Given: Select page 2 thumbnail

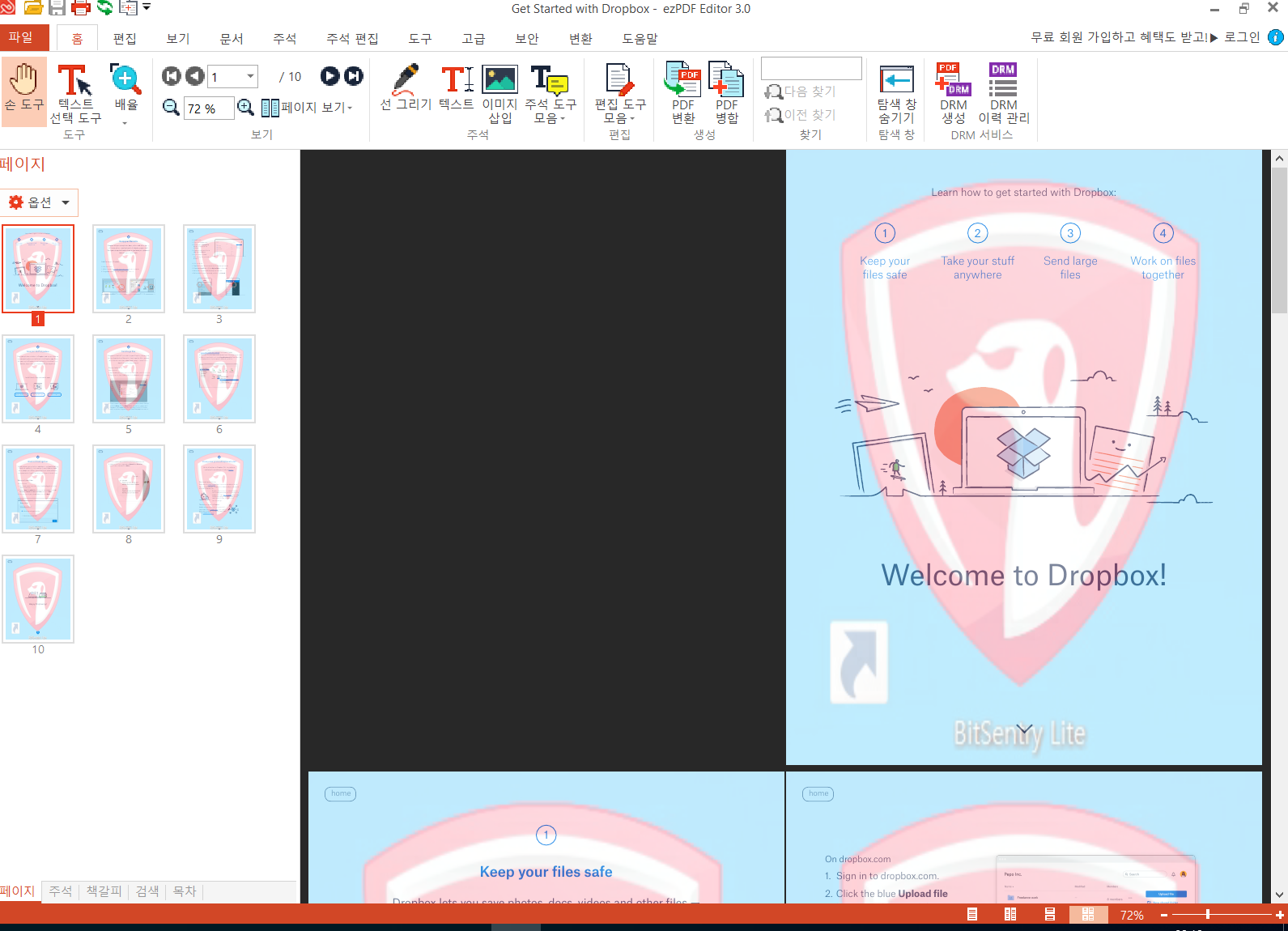Looking at the screenshot, I should [x=129, y=268].
